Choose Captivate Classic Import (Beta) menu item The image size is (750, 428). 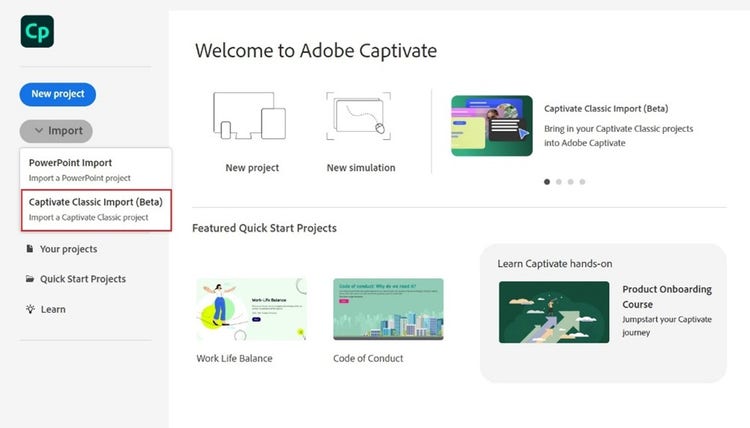pyautogui.click(x=96, y=209)
